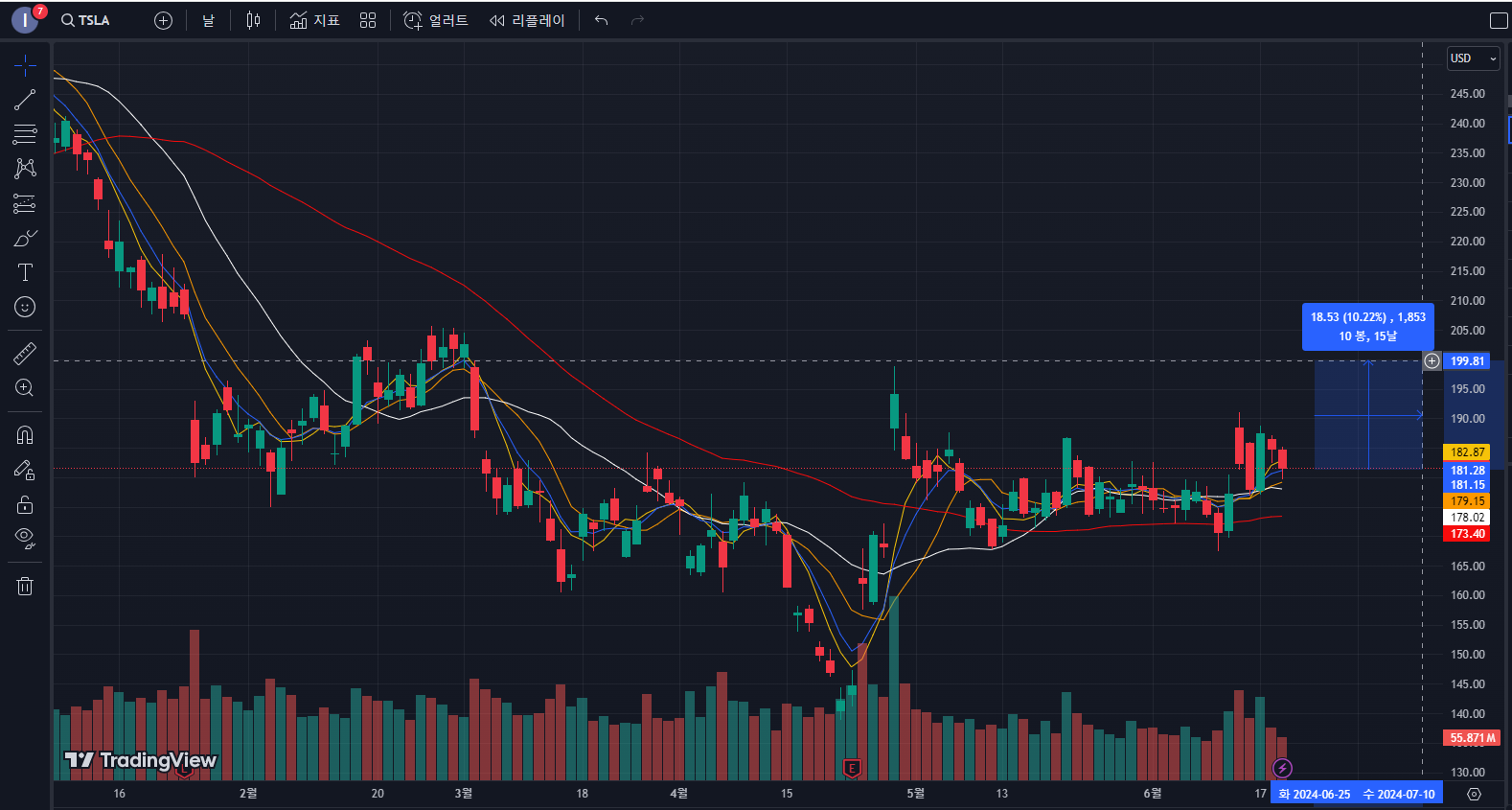Toggle stay in drawing mode
The width and height of the screenshot is (1512, 810).
tap(25, 470)
